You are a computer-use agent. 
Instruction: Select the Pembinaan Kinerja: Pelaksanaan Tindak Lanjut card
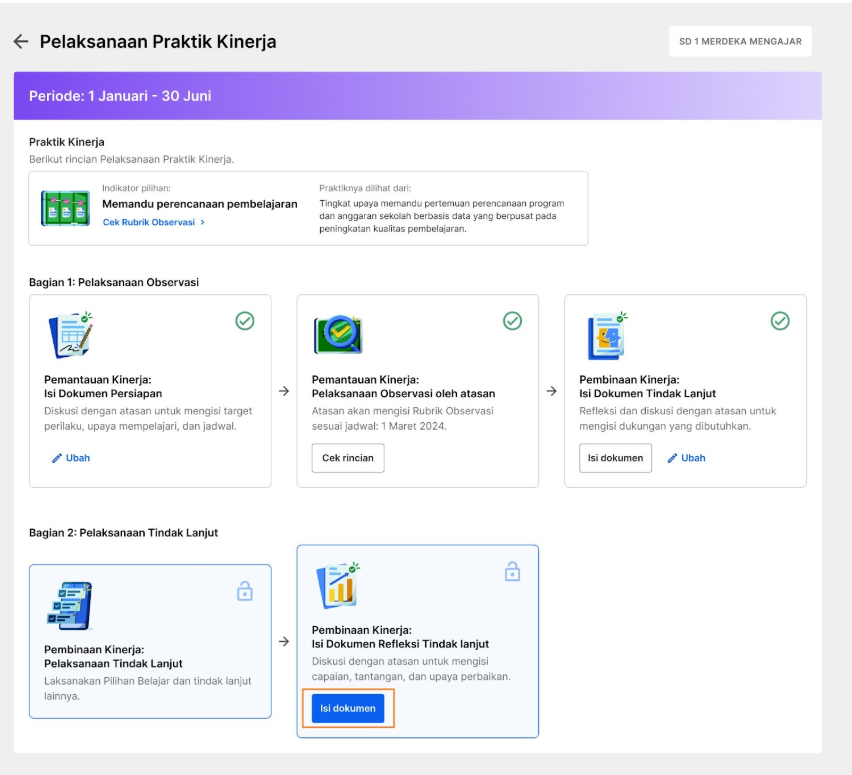151,641
